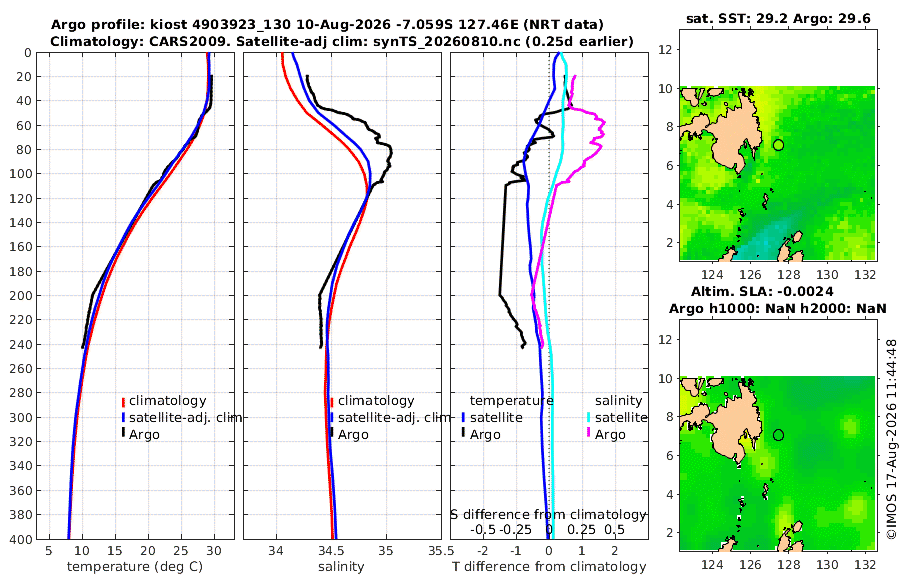Click magenta Argo salinity legend marker

click(x=588, y=432)
